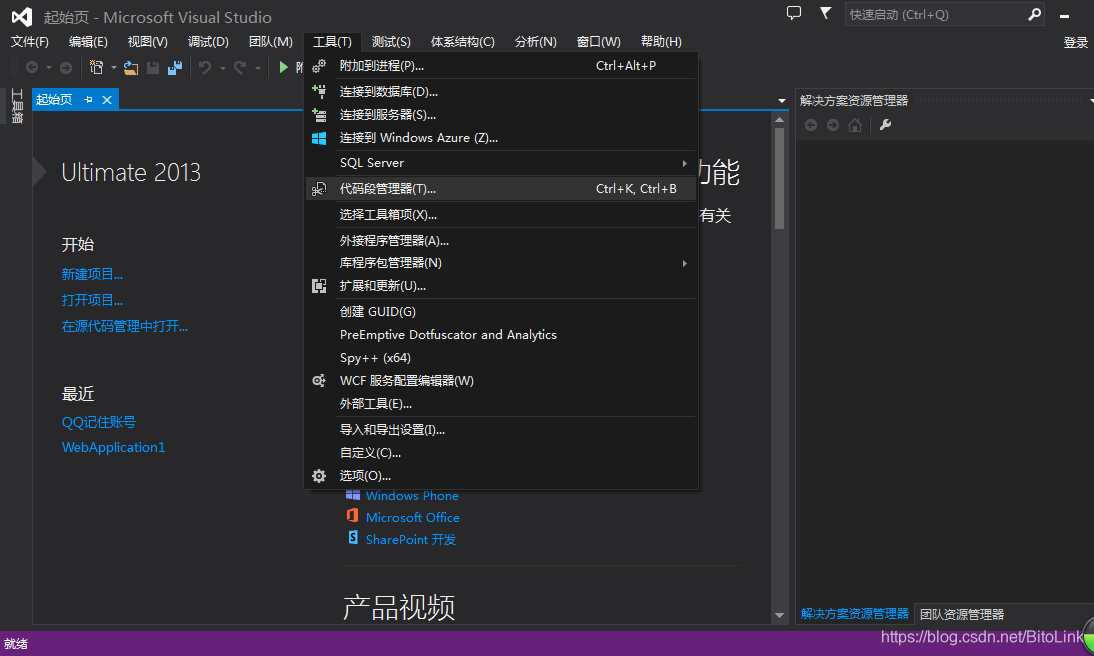Click the 新建项目 link
This screenshot has width=1094, height=656.
[92, 274]
